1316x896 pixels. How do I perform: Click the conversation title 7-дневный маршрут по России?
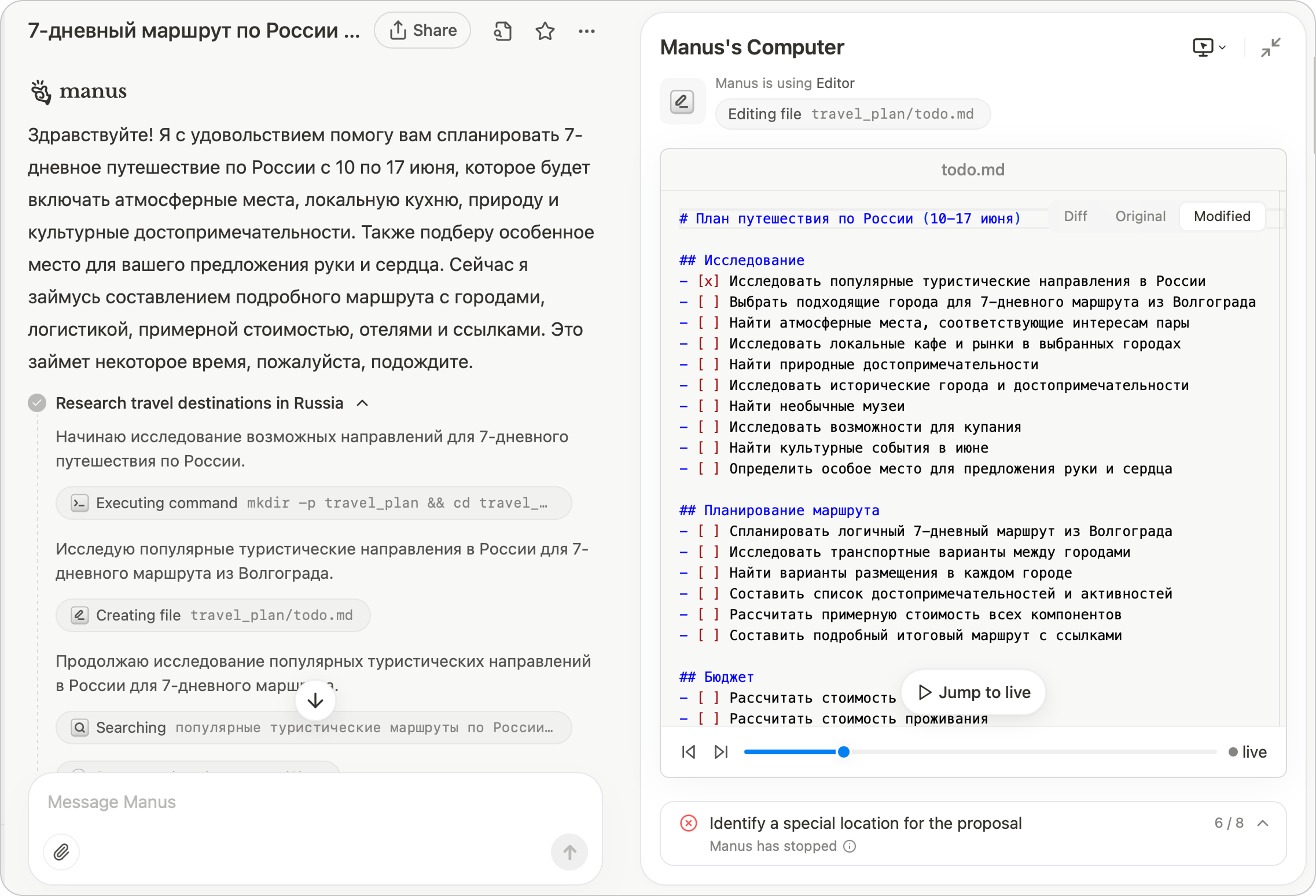tap(194, 30)
